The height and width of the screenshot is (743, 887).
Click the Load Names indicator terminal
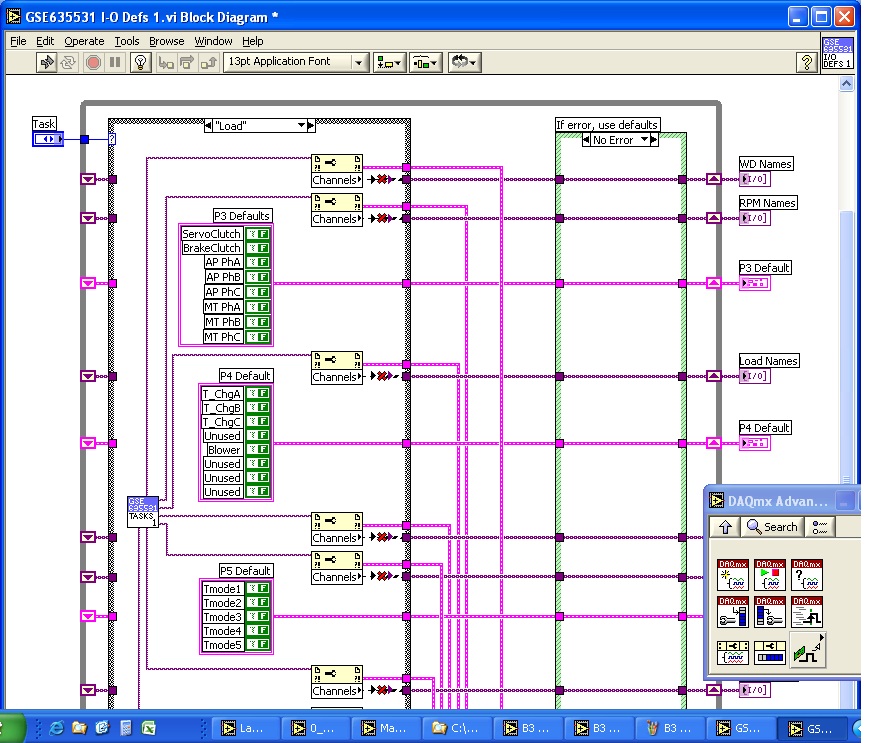[x=755, y=376]
